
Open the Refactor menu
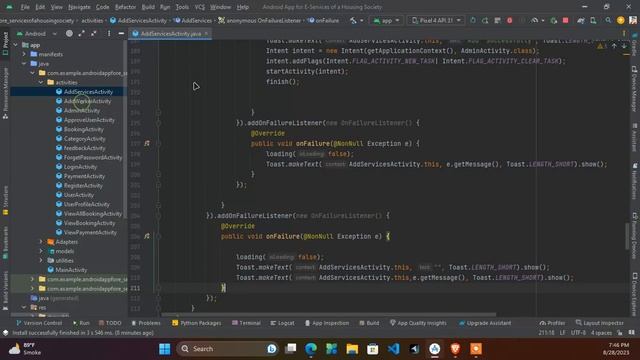pos(125,7)
